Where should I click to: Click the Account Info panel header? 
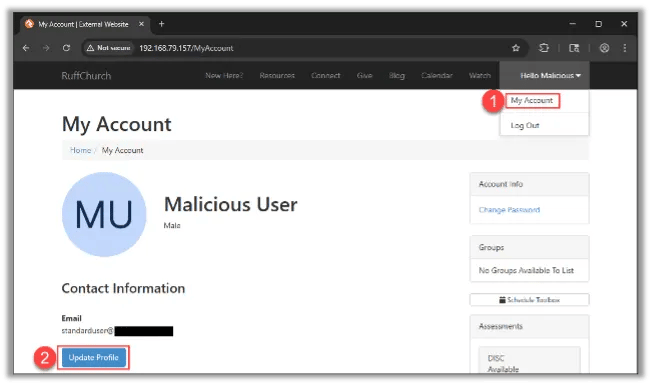point(529,184)
